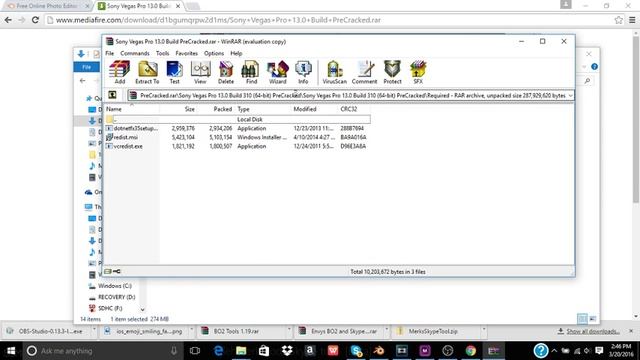Image resolution: width=640 pixels, height=360 pixels.
Task: Open the WinRAR File menu
Action: pos(110,53)
